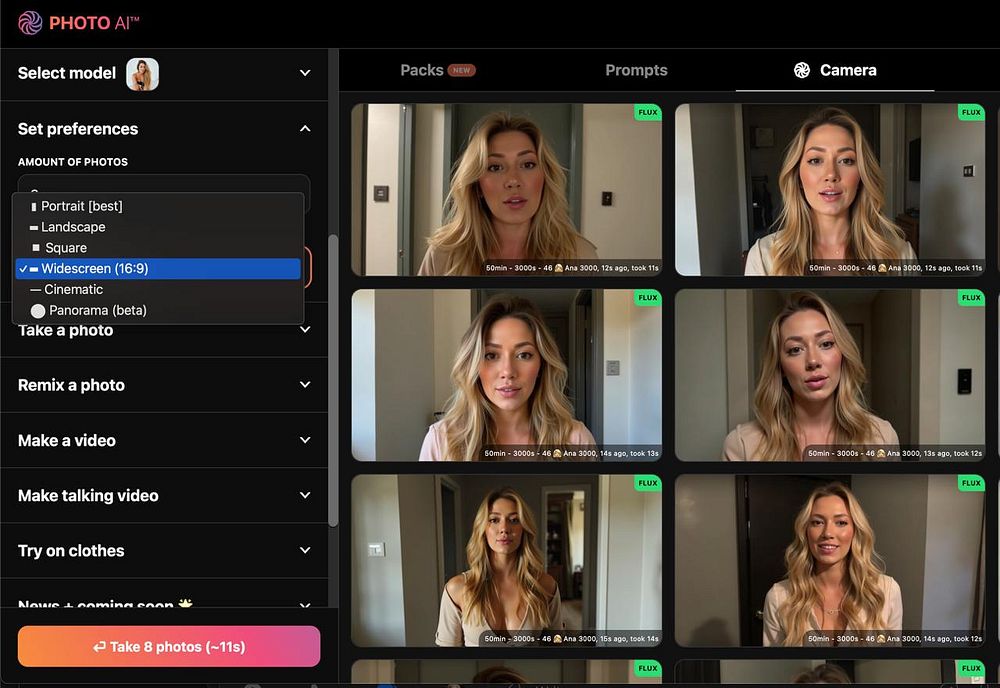1000x688 pixels.
Task: Click the checkmark next to Widescreen
Action: pyautogui.click(x=23, y=269)
